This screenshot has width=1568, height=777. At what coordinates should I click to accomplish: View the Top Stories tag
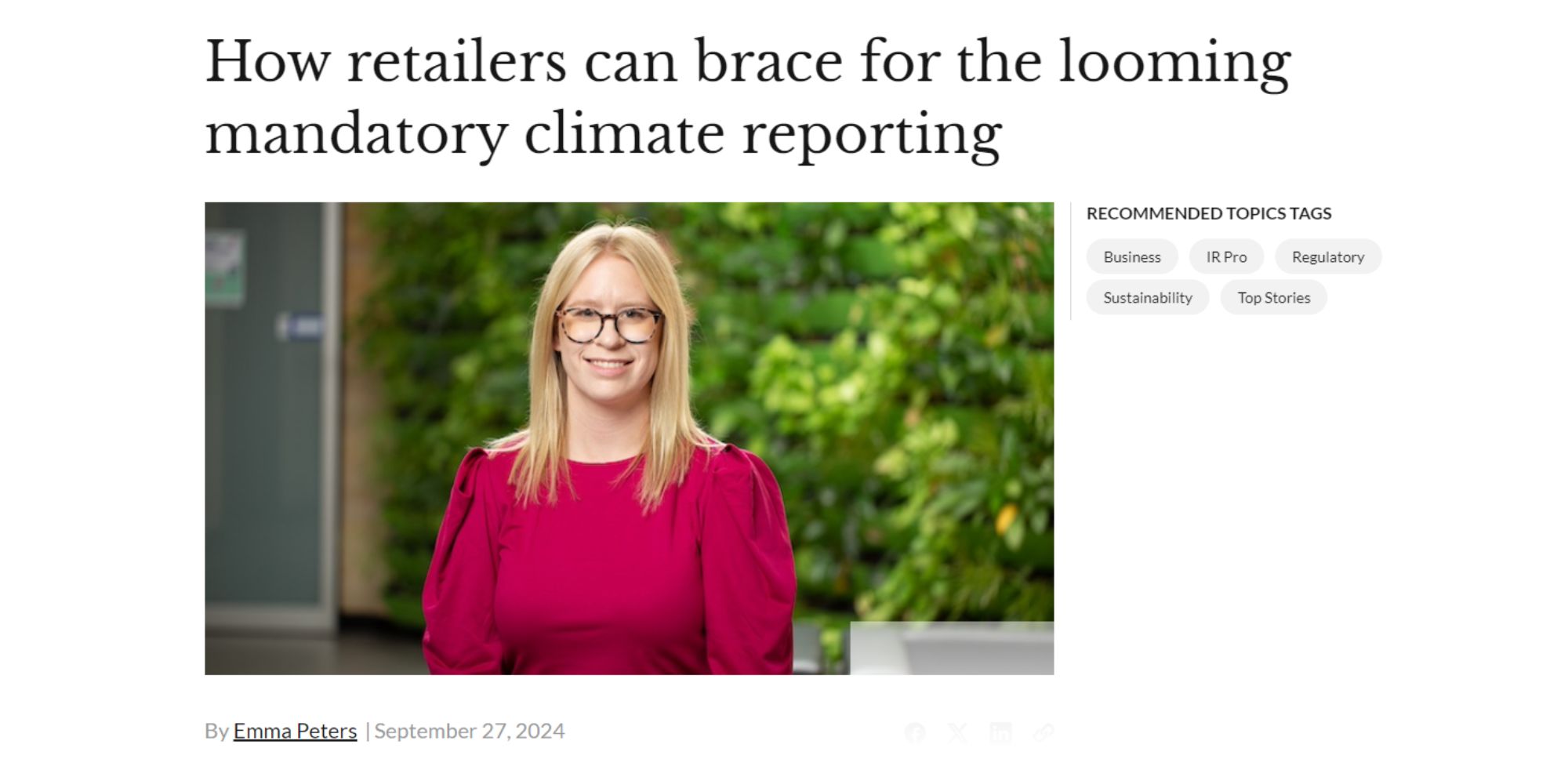tap(1273, 298)
